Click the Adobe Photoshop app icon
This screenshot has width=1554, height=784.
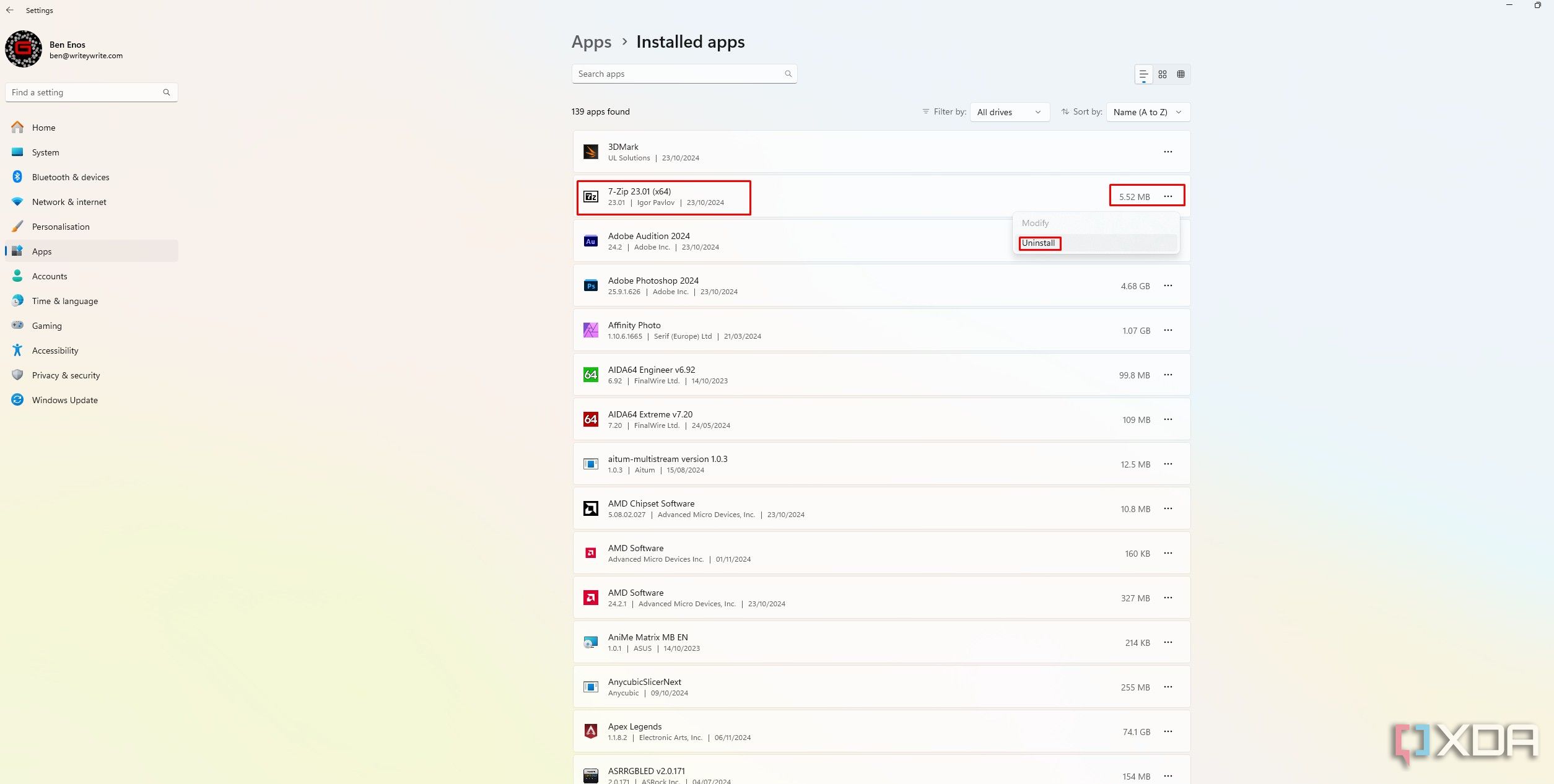click(591, 285)
